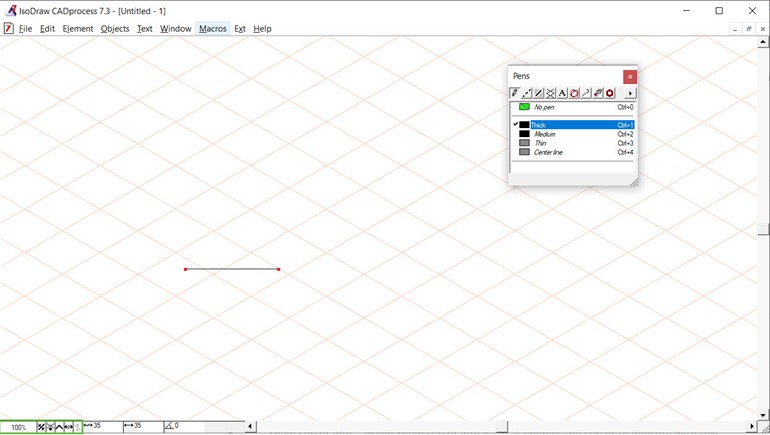The height and width of the screenshot is (435, 770).
Task: Choose the Center line pen
Action: [x=573, y=152]
